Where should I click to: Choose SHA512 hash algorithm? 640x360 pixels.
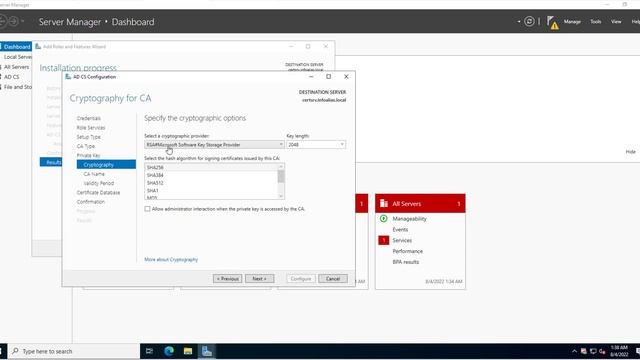tap(155, 183)
